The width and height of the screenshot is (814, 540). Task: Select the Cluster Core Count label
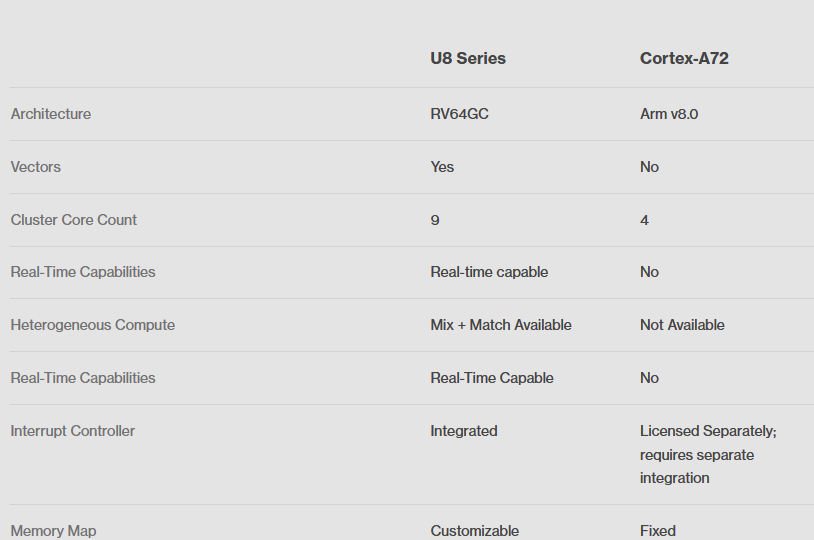[74, 220]
